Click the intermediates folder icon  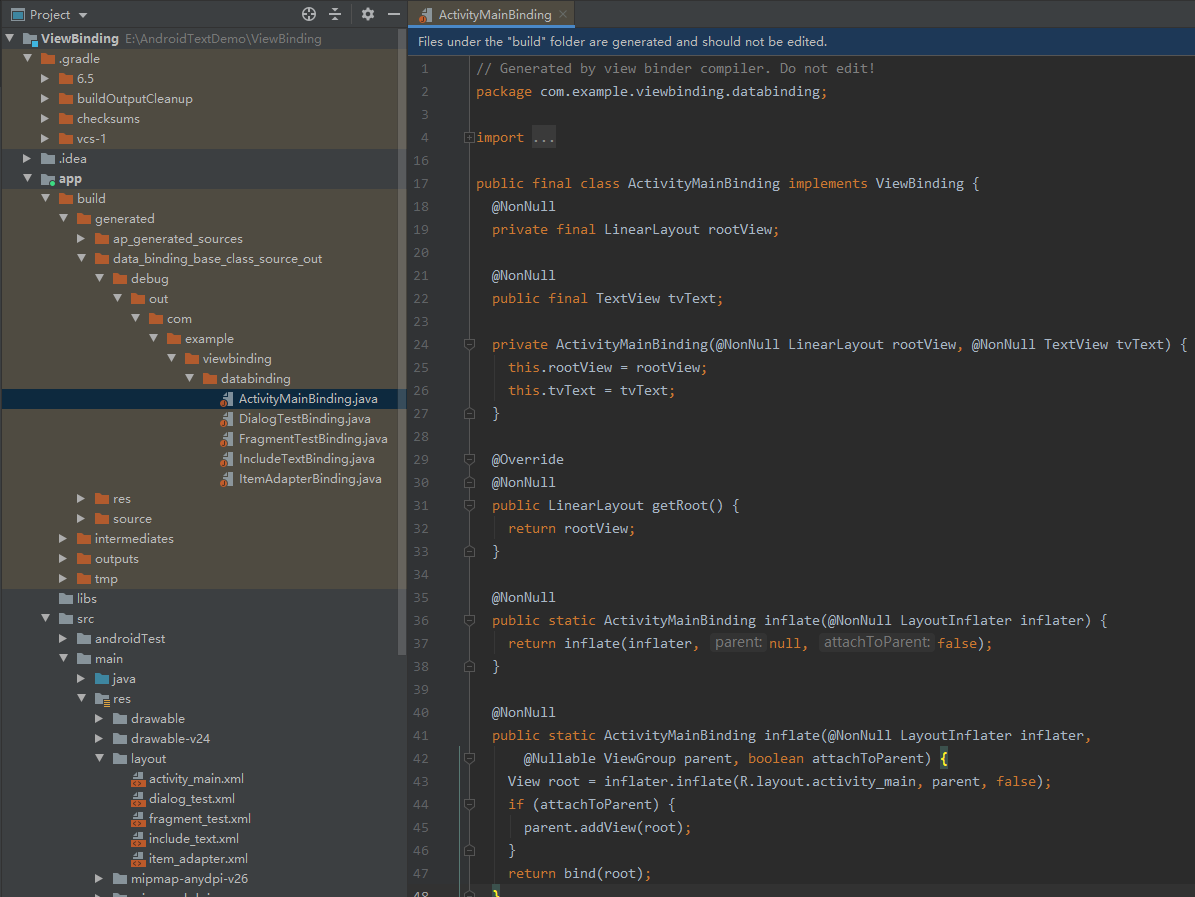85,539
